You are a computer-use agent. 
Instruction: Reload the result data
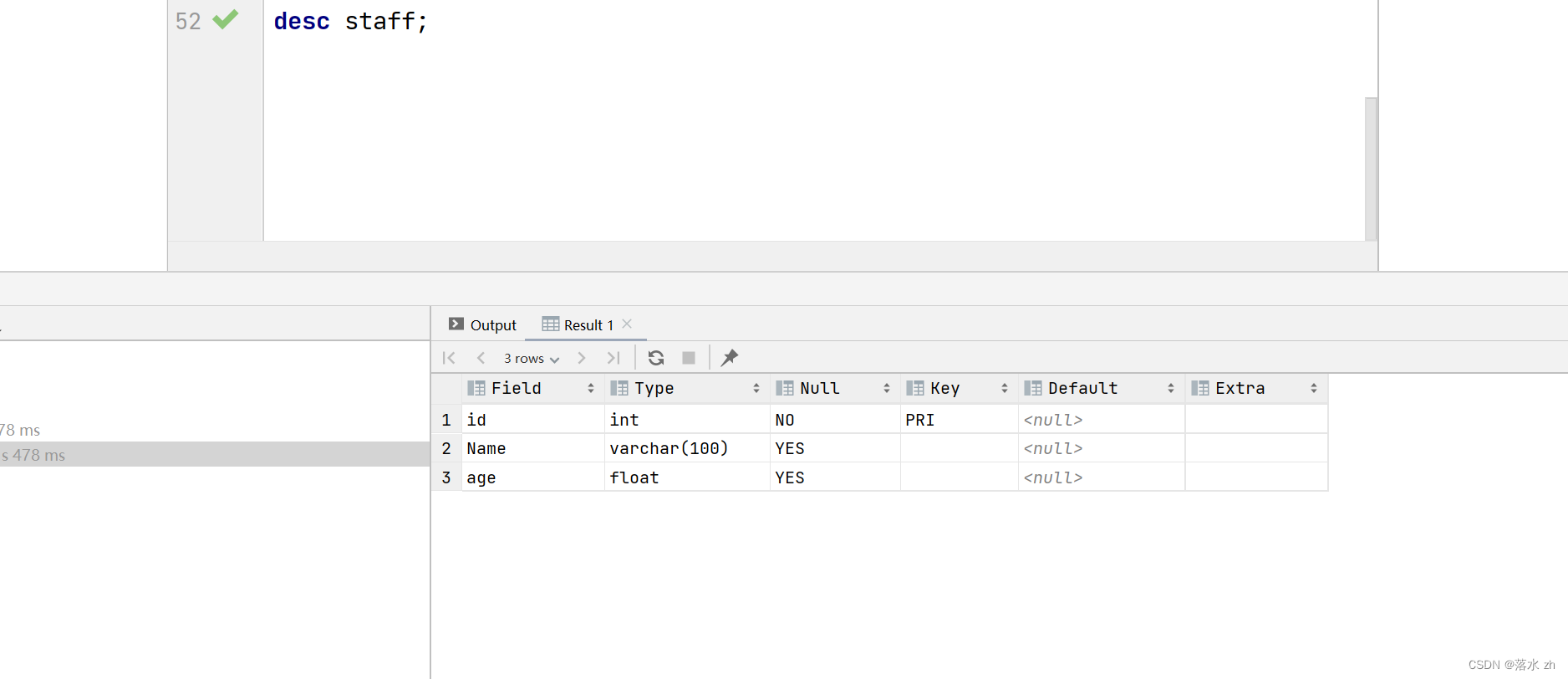tap(656, 358)
